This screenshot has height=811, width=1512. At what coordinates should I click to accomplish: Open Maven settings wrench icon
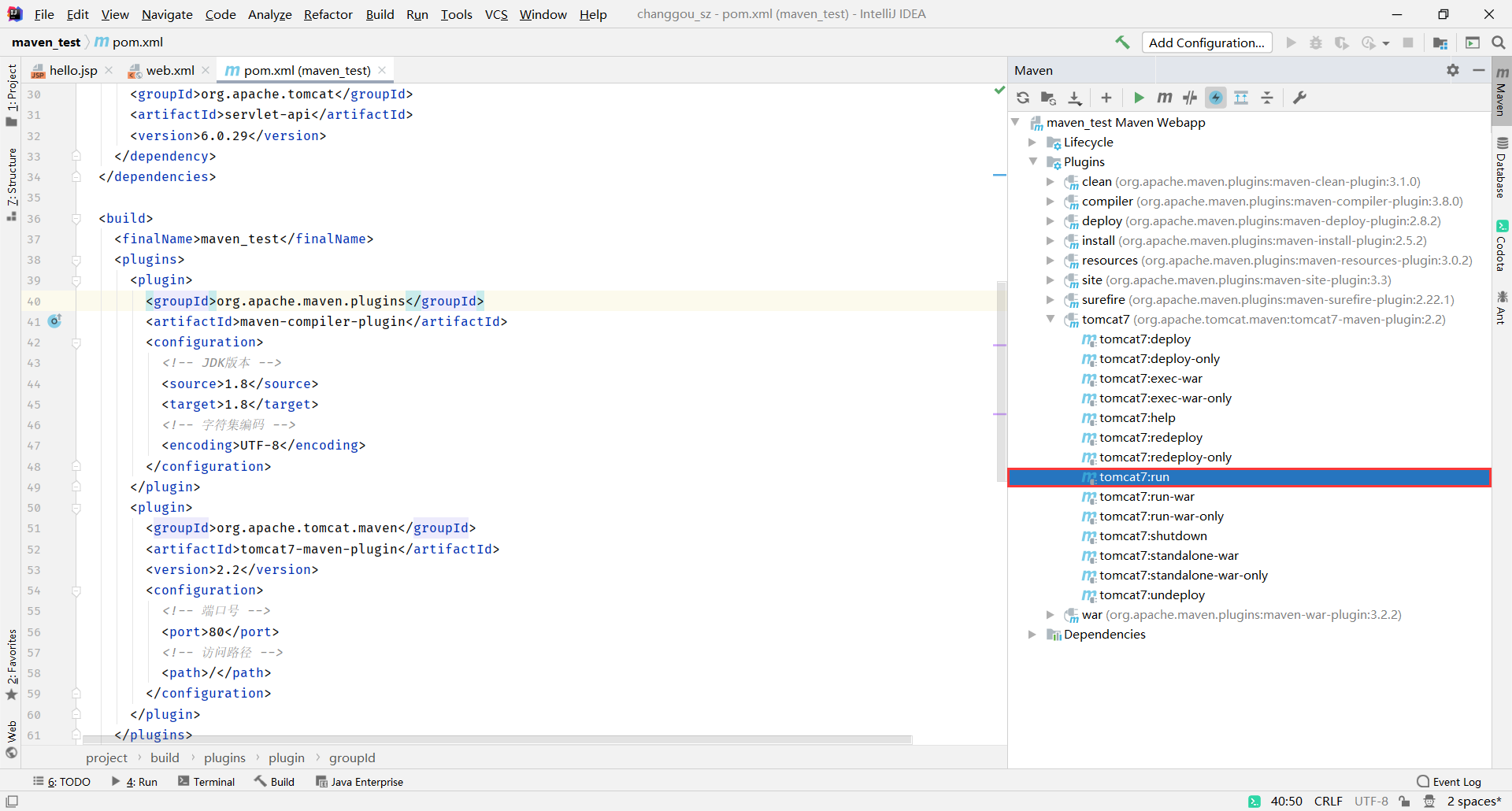tap(1300, 98)
